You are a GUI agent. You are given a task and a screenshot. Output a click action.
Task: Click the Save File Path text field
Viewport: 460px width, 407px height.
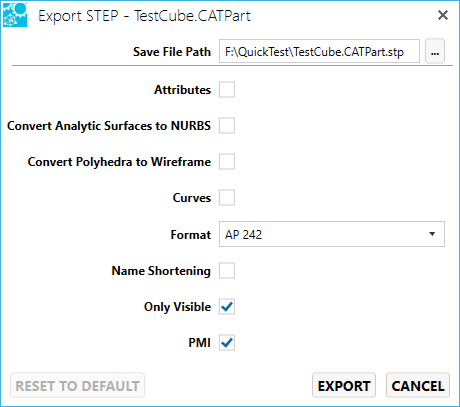click(319, 51)
